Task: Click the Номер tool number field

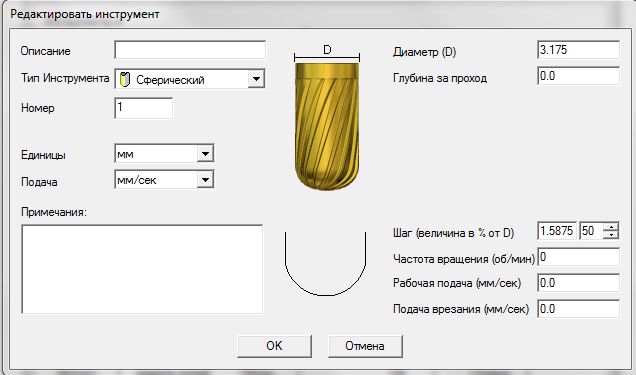Action: pyautogui.click(x=144, y=108)
